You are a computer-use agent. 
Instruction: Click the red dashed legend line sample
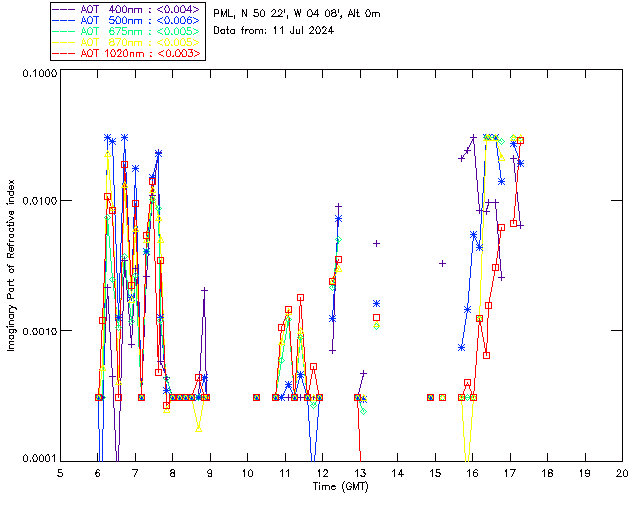point(64,53)
